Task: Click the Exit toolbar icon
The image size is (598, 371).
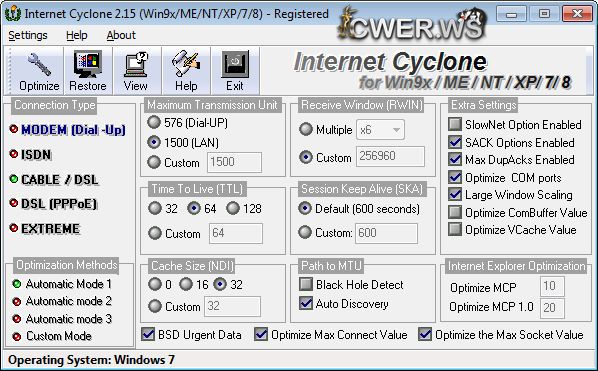Action: (x=235, y=71)
